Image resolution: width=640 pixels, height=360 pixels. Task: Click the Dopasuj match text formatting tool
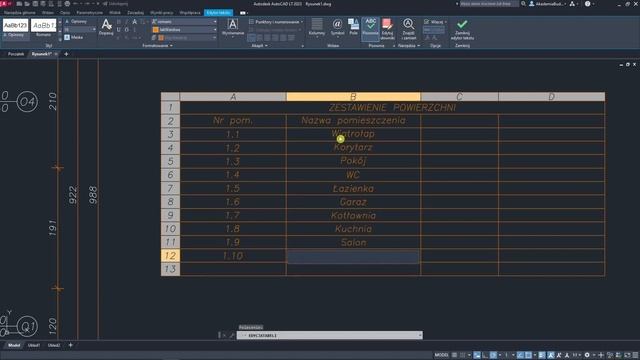click(x=106, y=27)
